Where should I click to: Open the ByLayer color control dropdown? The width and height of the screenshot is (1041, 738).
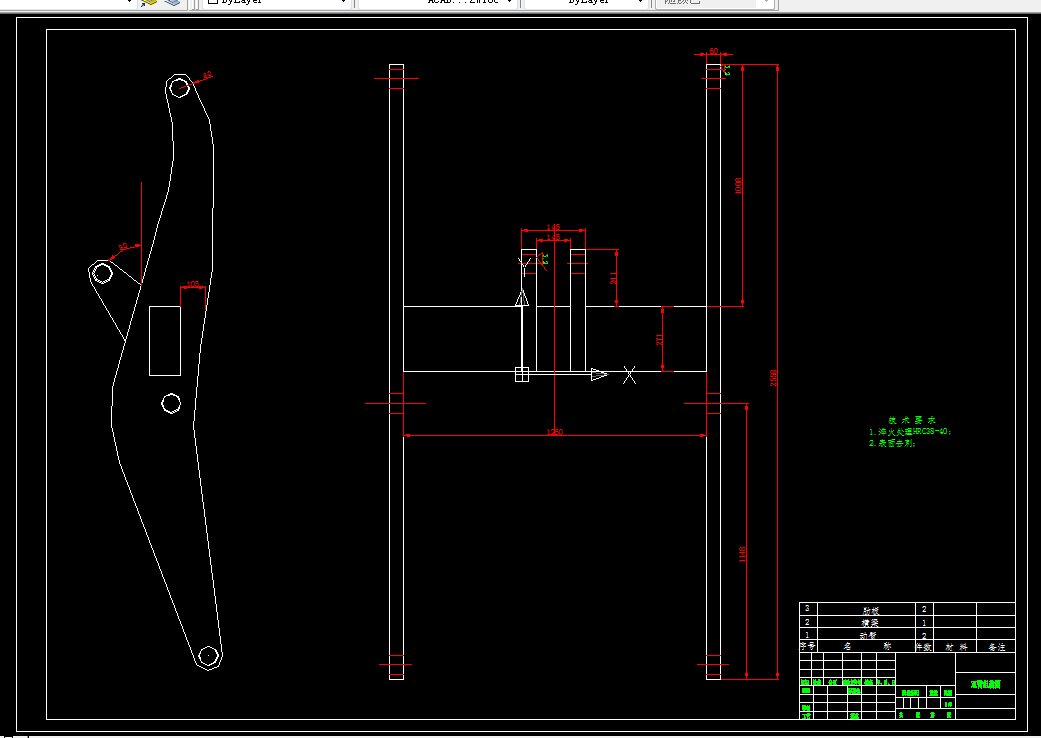[x=276, y=3]
